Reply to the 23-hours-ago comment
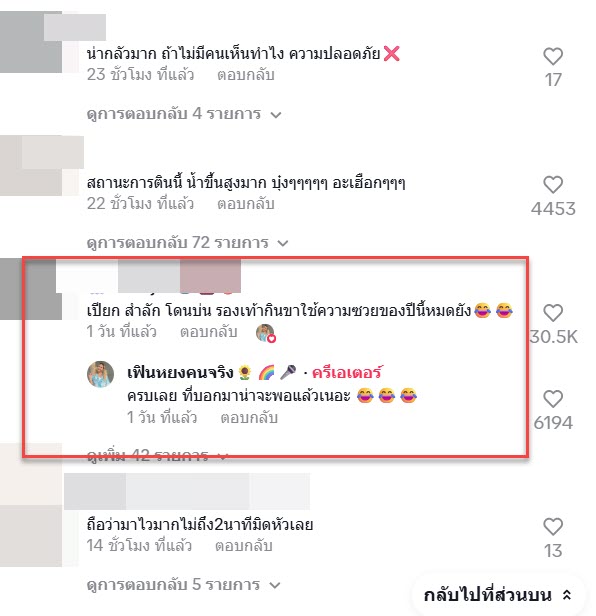 246,75
